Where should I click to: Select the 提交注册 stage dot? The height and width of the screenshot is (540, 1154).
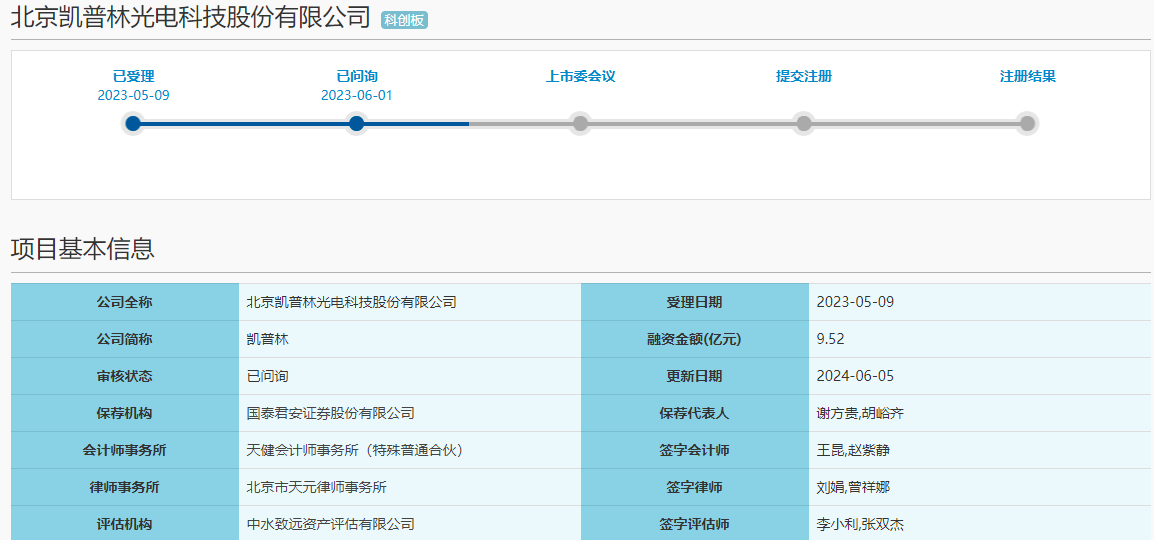pos(803,123)
